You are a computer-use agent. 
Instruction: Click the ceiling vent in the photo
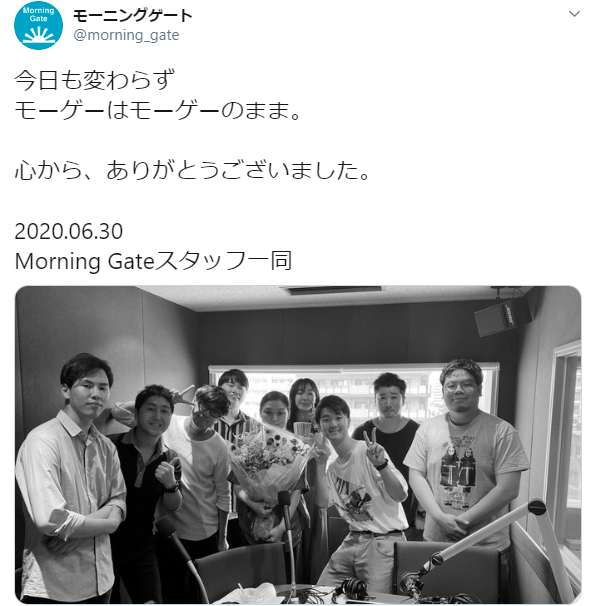pyautogui.click(x=332, y=290)
